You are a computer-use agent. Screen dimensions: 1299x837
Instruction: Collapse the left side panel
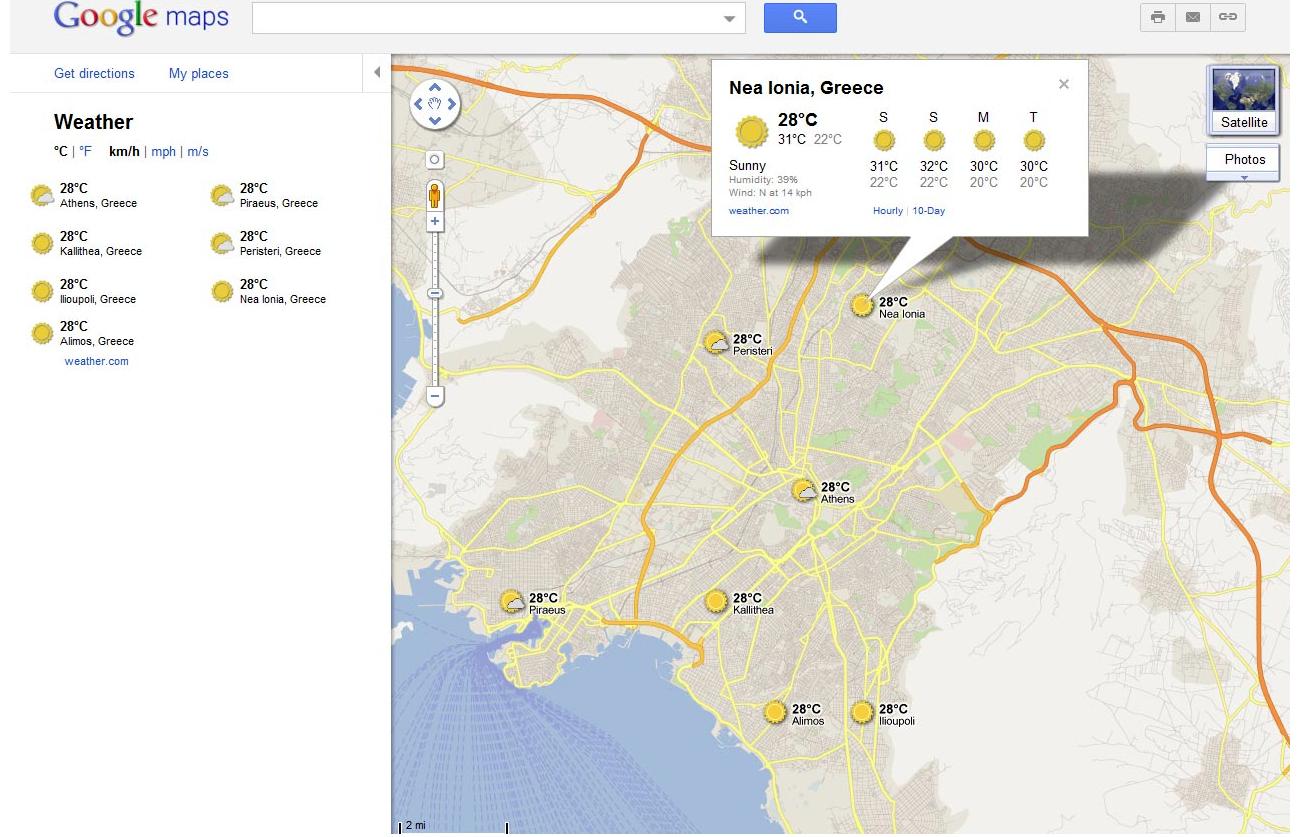tap(377, 73)
